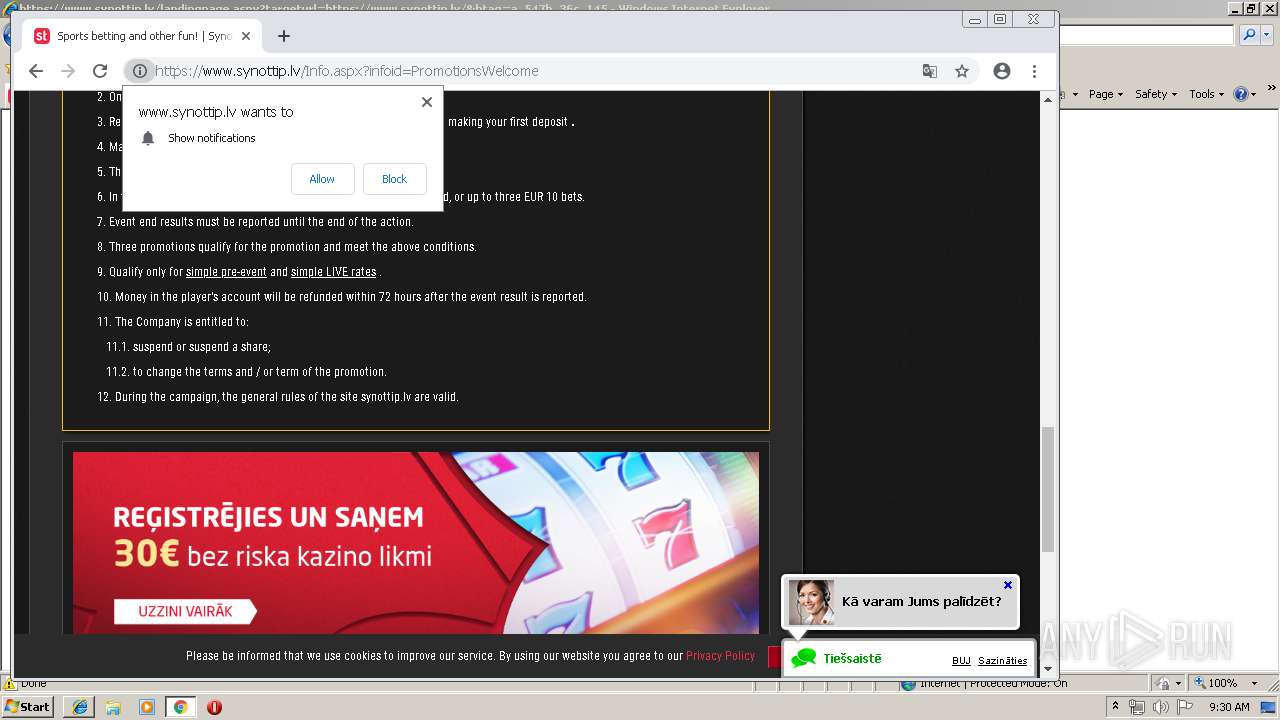
Task: Open the Google Translate icon in address bar
Action: 930,71
